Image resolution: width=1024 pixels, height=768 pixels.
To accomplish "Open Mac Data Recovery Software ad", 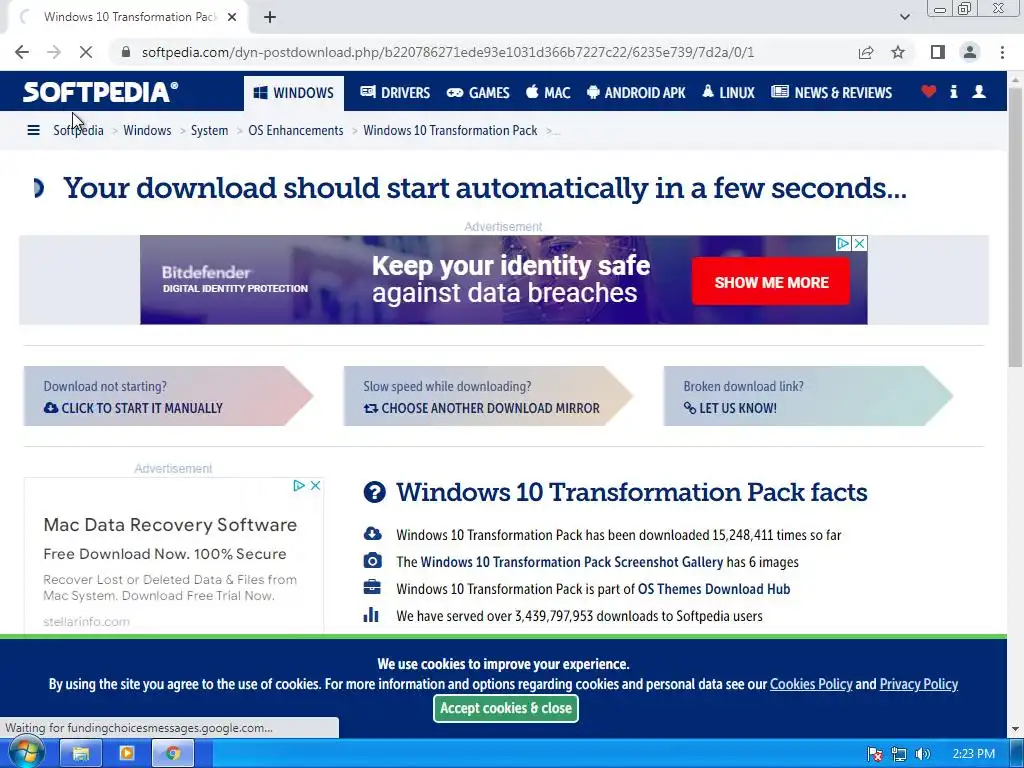I will pyautogui.click(x=170, y=525).
